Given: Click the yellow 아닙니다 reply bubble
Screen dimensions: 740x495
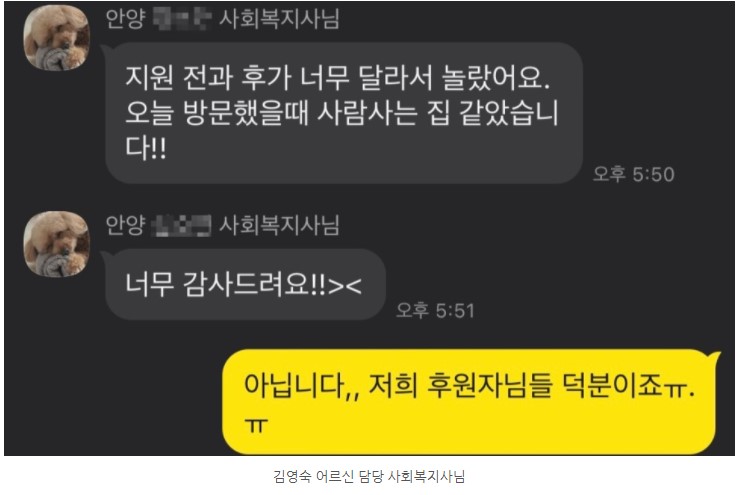Looking at the screenshot, I should tap(471, 402).
